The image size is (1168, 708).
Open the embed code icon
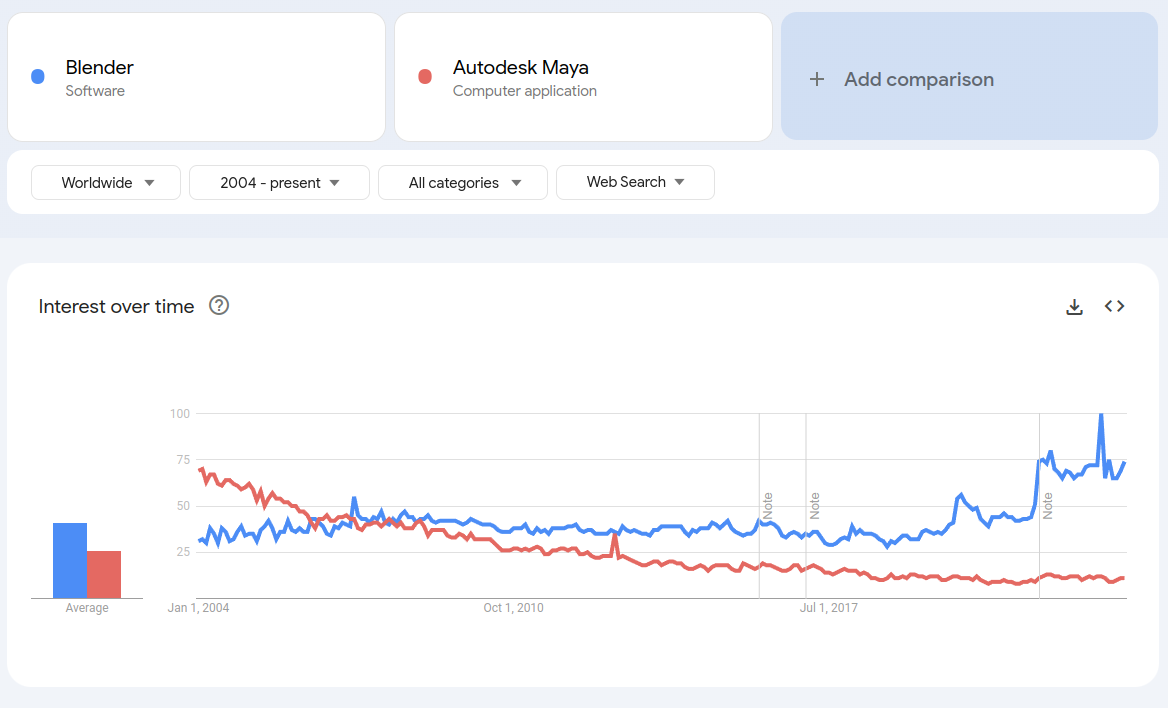point(1115,307)
